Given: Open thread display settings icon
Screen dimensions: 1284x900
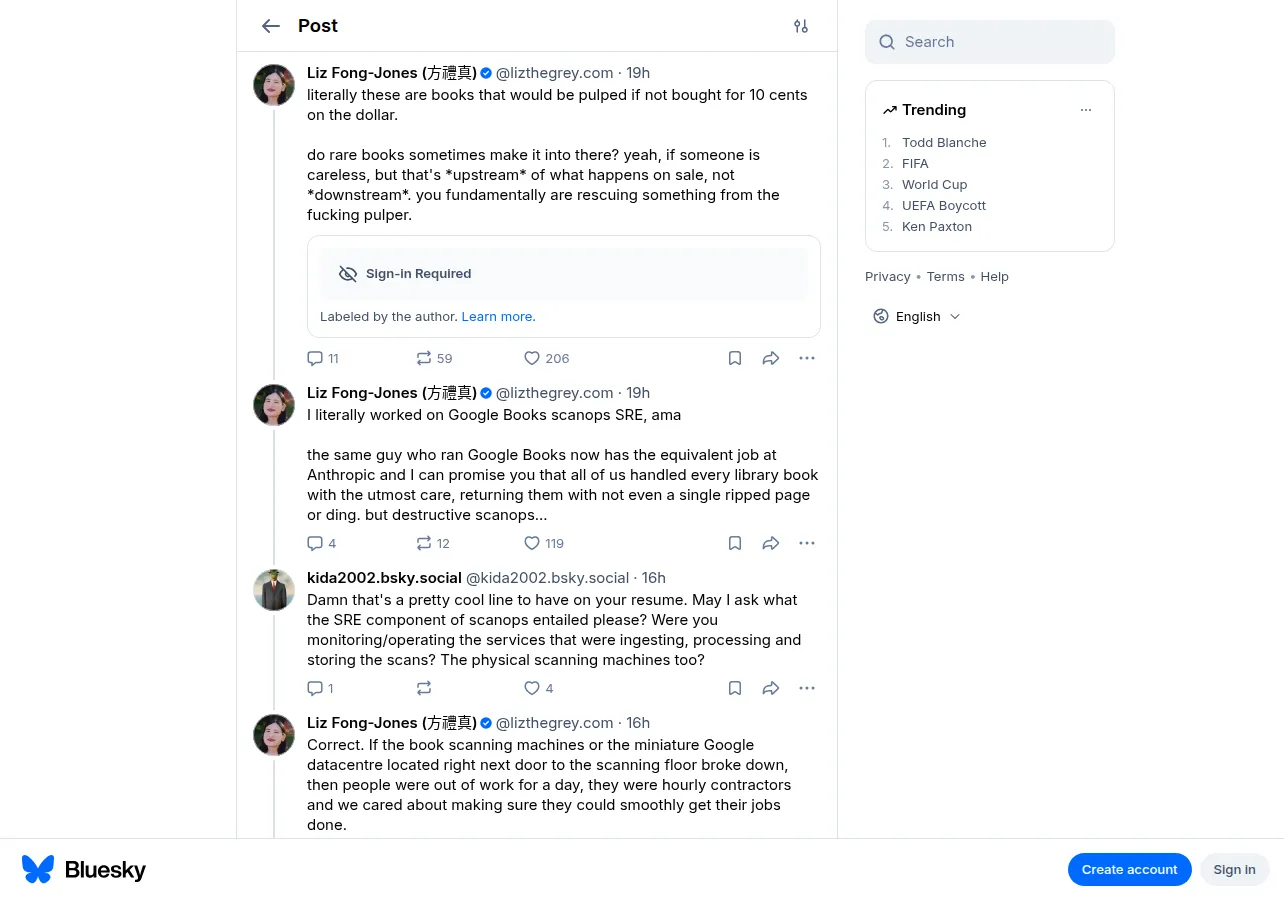Looking at the screenshot, I should [801, 26].
